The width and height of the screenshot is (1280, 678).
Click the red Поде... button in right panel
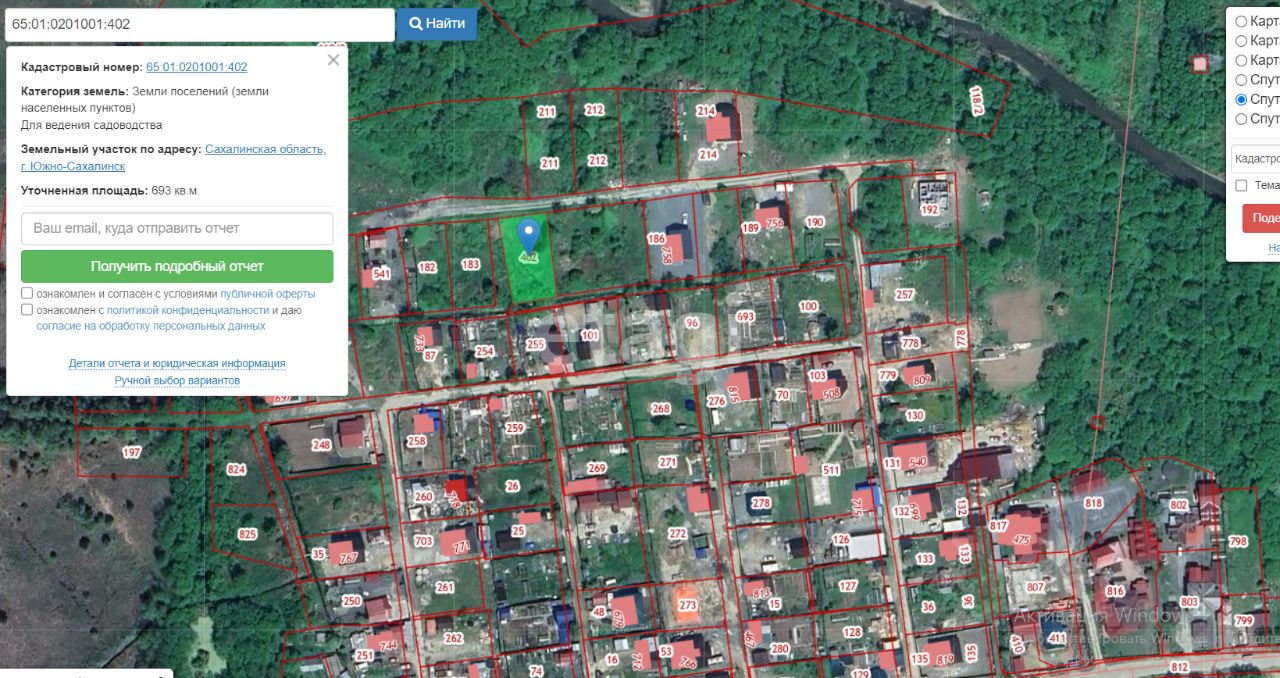click(1261, 218)
